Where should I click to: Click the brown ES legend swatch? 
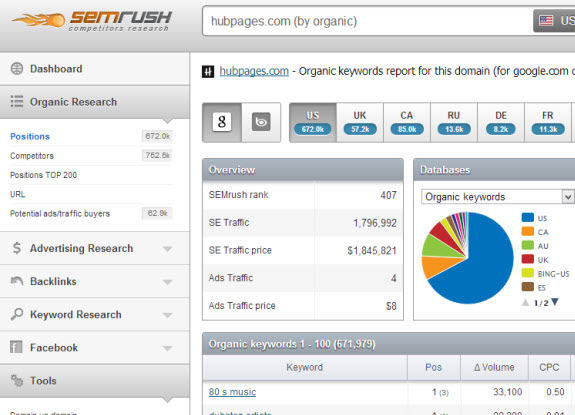(x=528, y=287)
